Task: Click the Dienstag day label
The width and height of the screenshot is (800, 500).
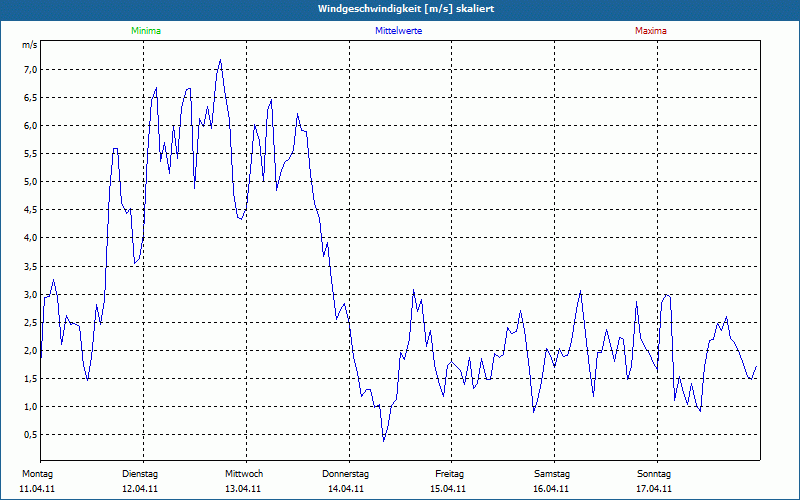Action: 140,474
